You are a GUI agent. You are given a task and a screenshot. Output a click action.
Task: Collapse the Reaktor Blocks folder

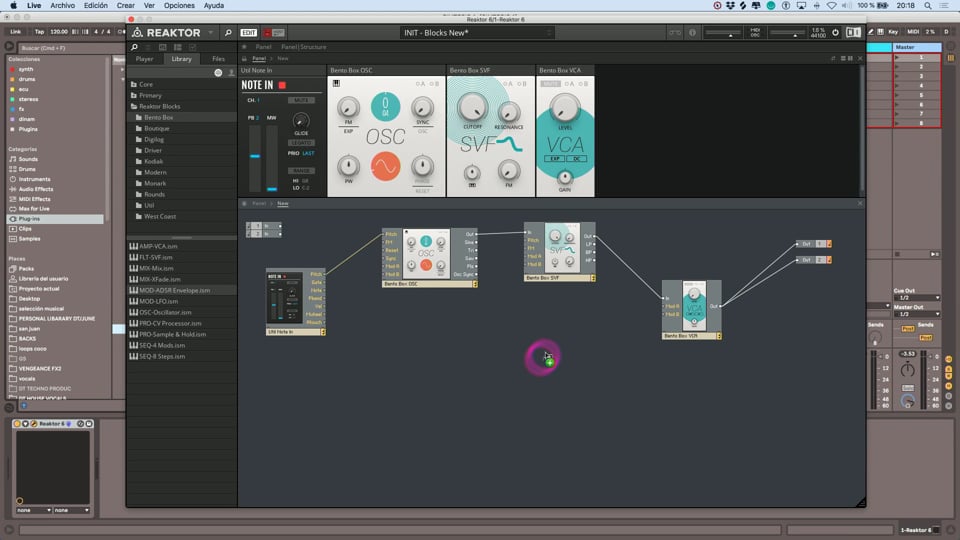click(x=159, y=106)
